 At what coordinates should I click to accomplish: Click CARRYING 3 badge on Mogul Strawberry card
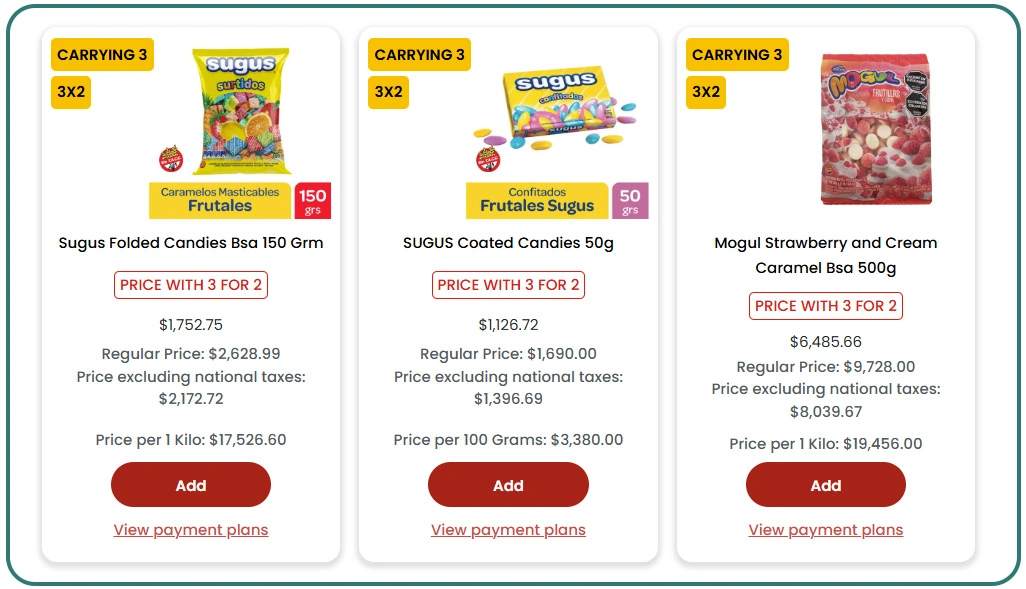click(737, 55)
